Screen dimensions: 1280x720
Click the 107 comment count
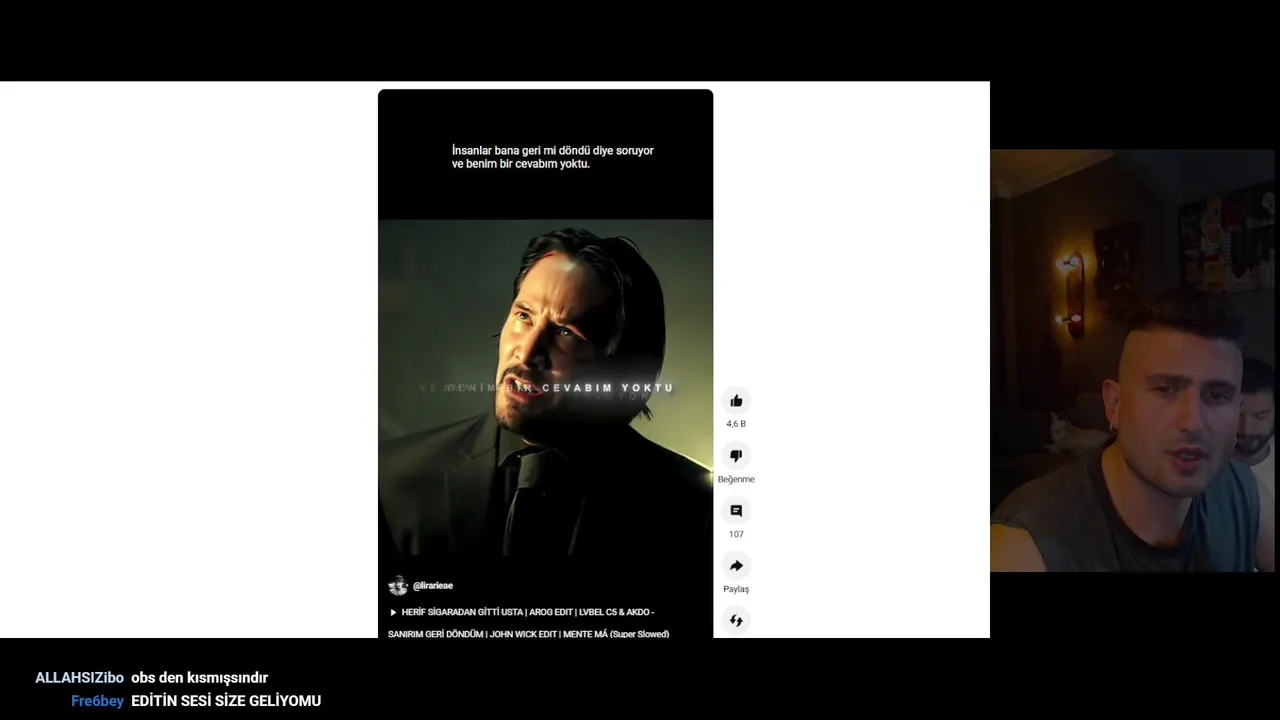(x=736, y=534)
